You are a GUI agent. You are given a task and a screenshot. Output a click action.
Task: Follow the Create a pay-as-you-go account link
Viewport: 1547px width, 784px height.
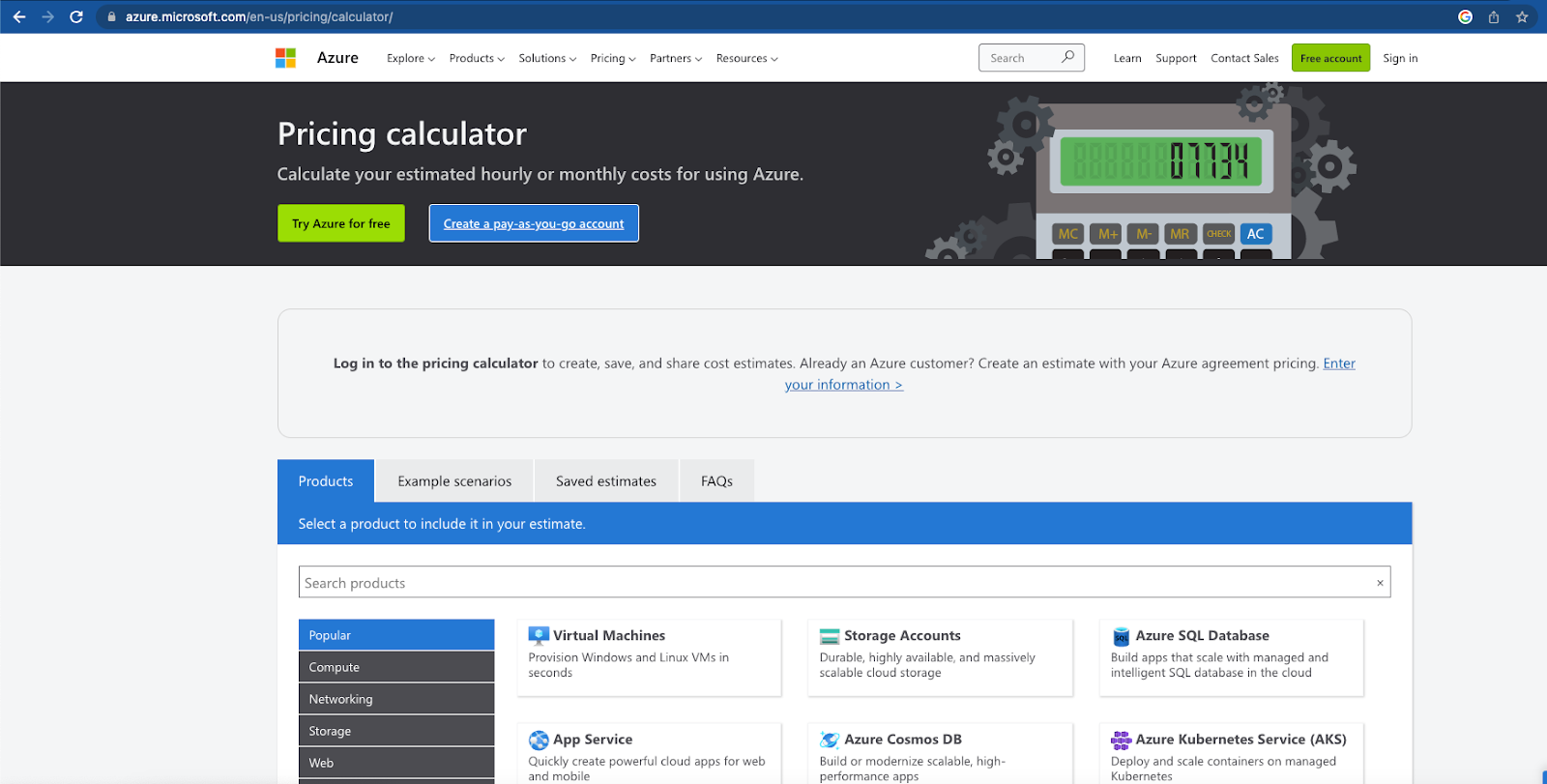(534, 223)
